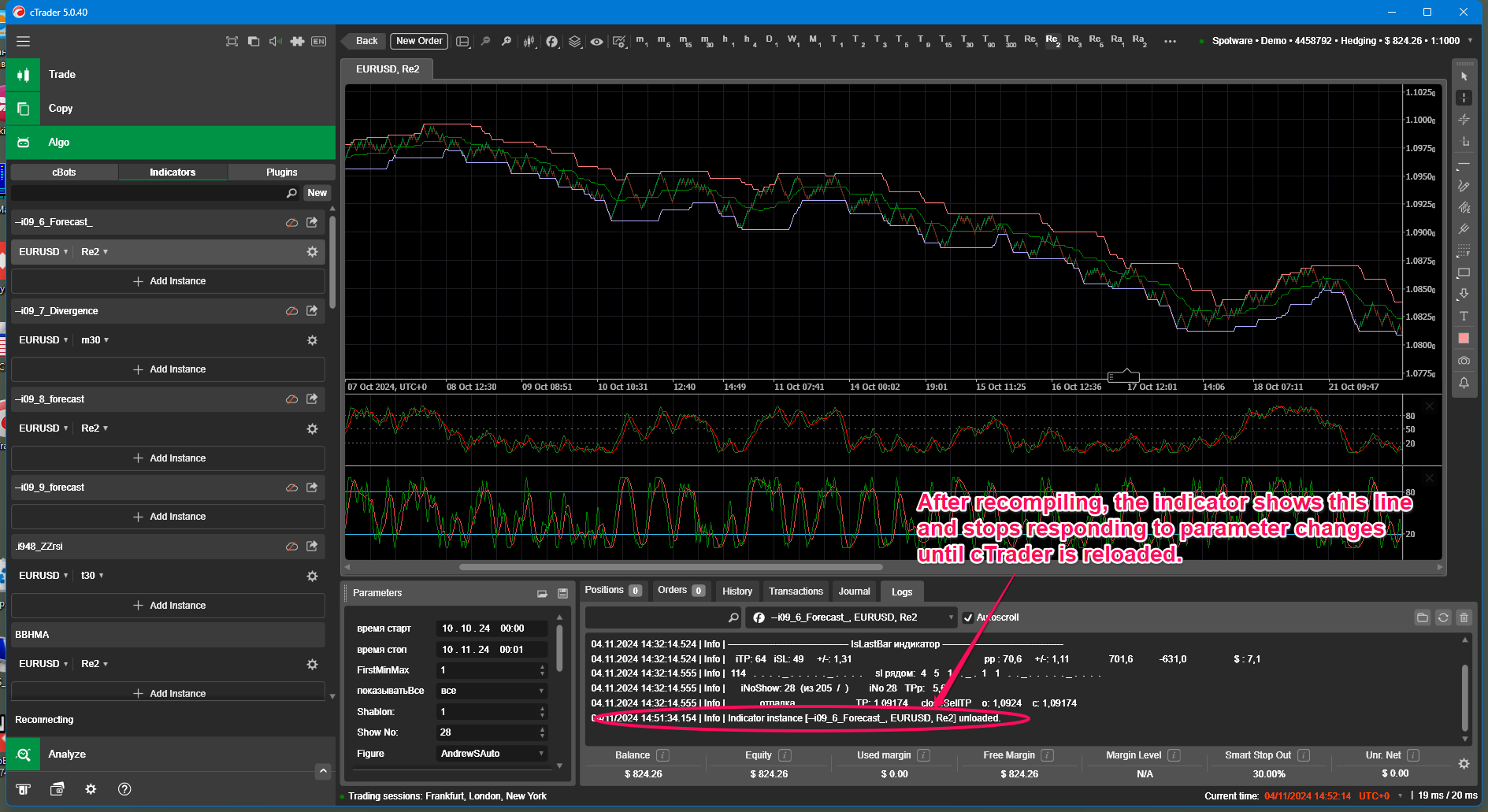1488x812 pixels.
Task: Open the pink drawing color swatch
Action: coord(1464,338)
